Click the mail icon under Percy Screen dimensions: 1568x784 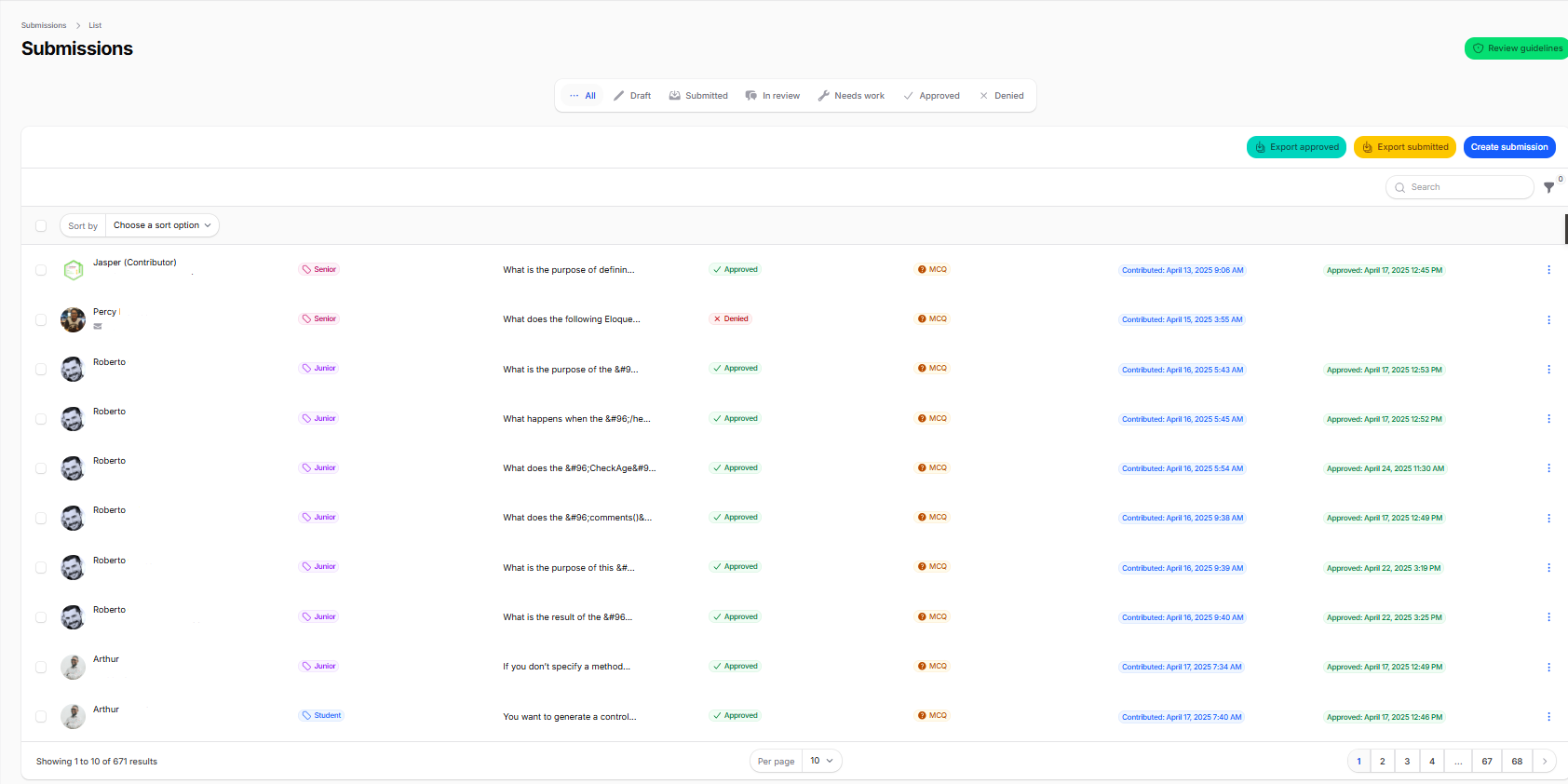coord(98,326)
